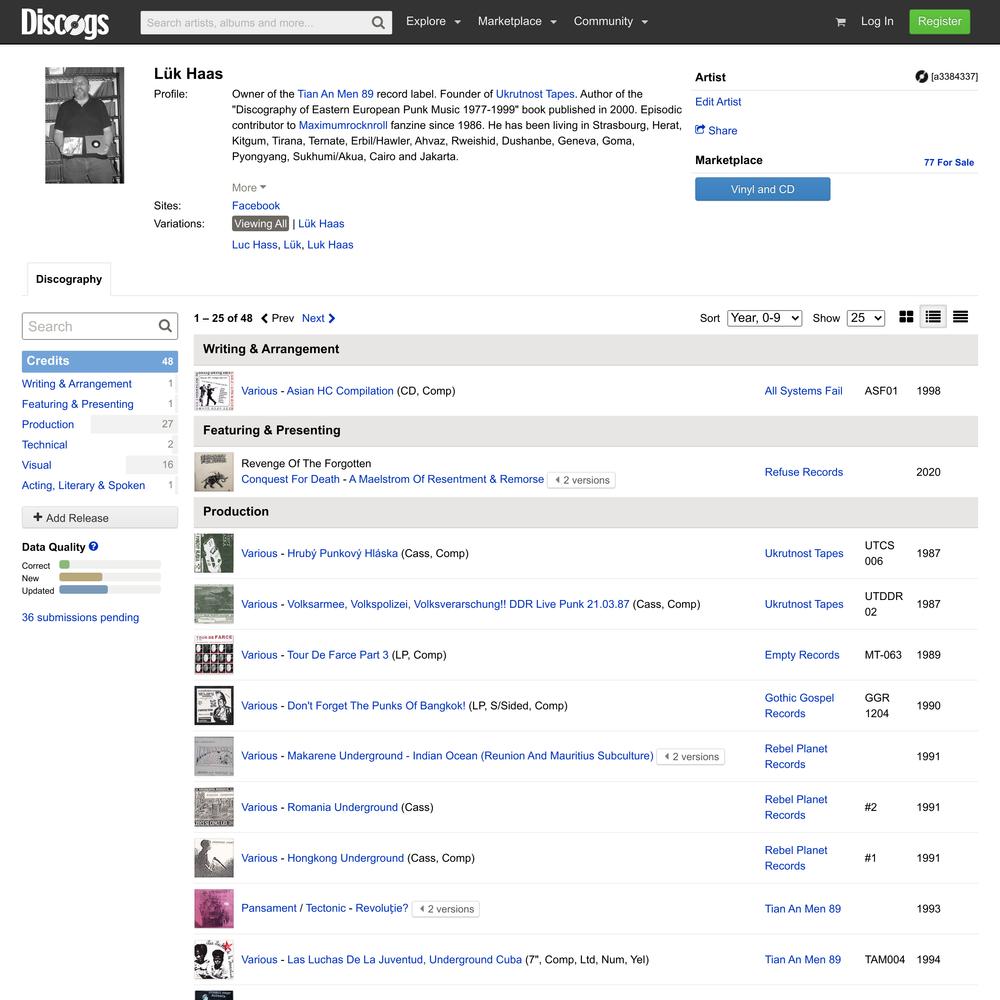Screen dimensions: 1000x1000
Task: Click the Correct data quality bar
Action: tap(110, 564)
